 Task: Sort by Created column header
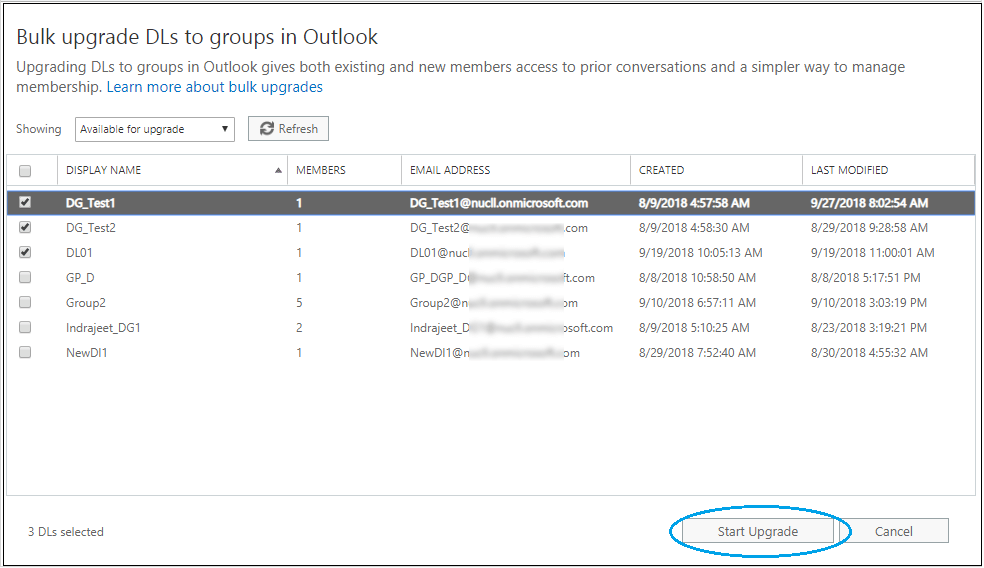pos(662,170)
